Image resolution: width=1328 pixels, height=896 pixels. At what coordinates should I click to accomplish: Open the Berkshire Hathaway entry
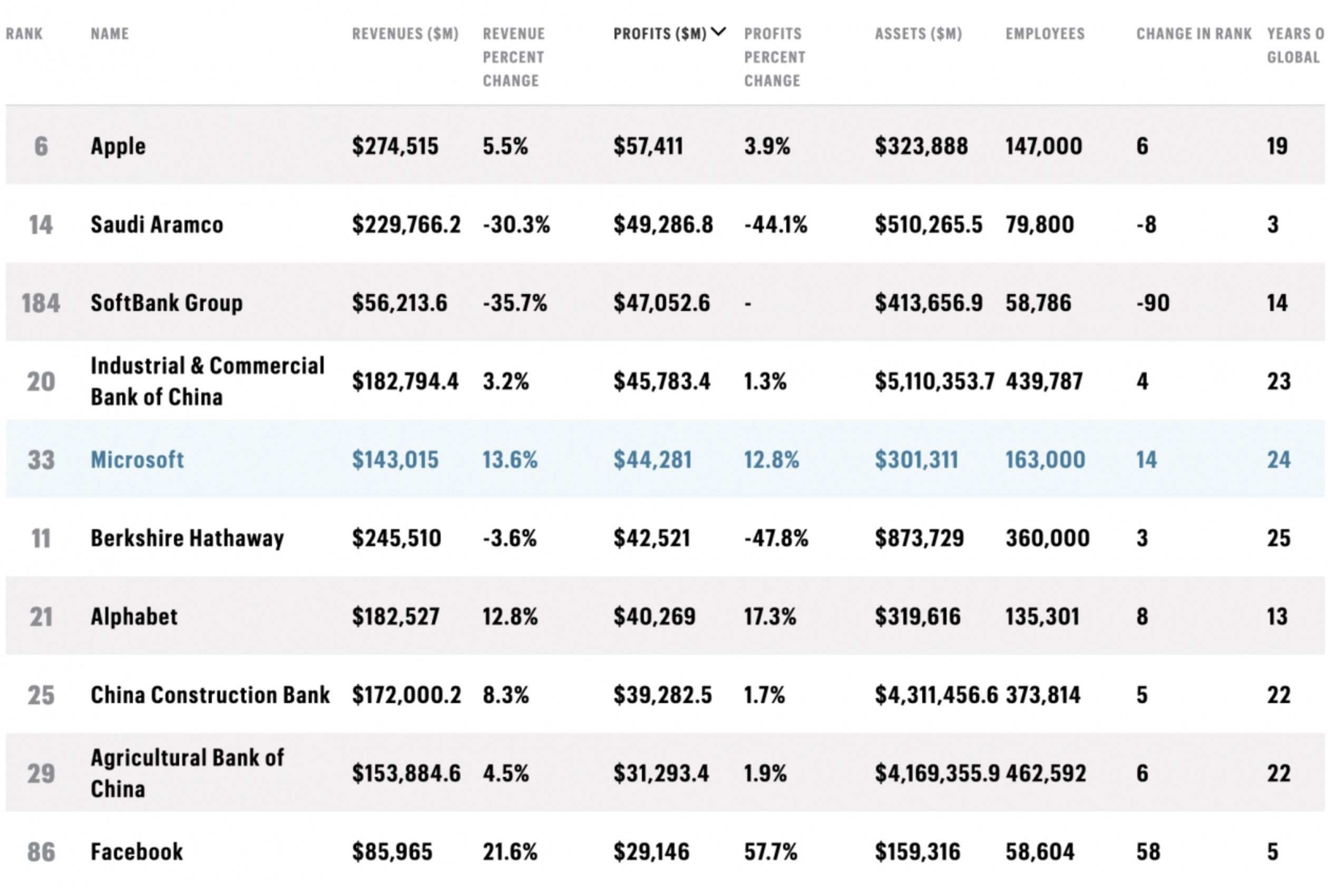(187, 538)
